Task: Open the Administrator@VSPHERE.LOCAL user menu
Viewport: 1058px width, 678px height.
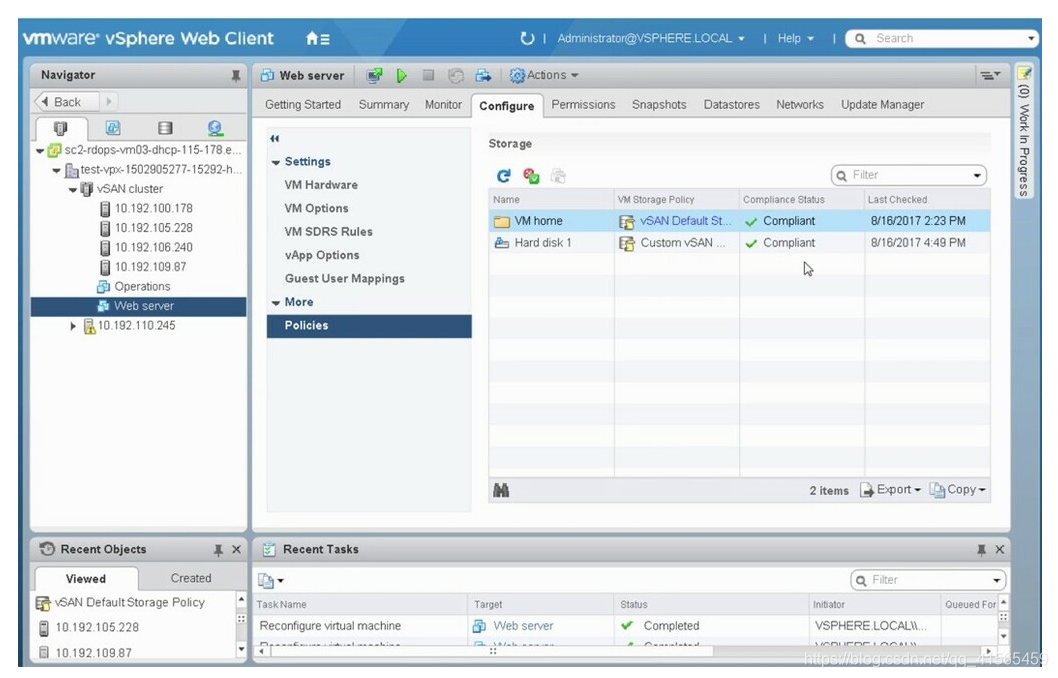Action: point(650,38)
